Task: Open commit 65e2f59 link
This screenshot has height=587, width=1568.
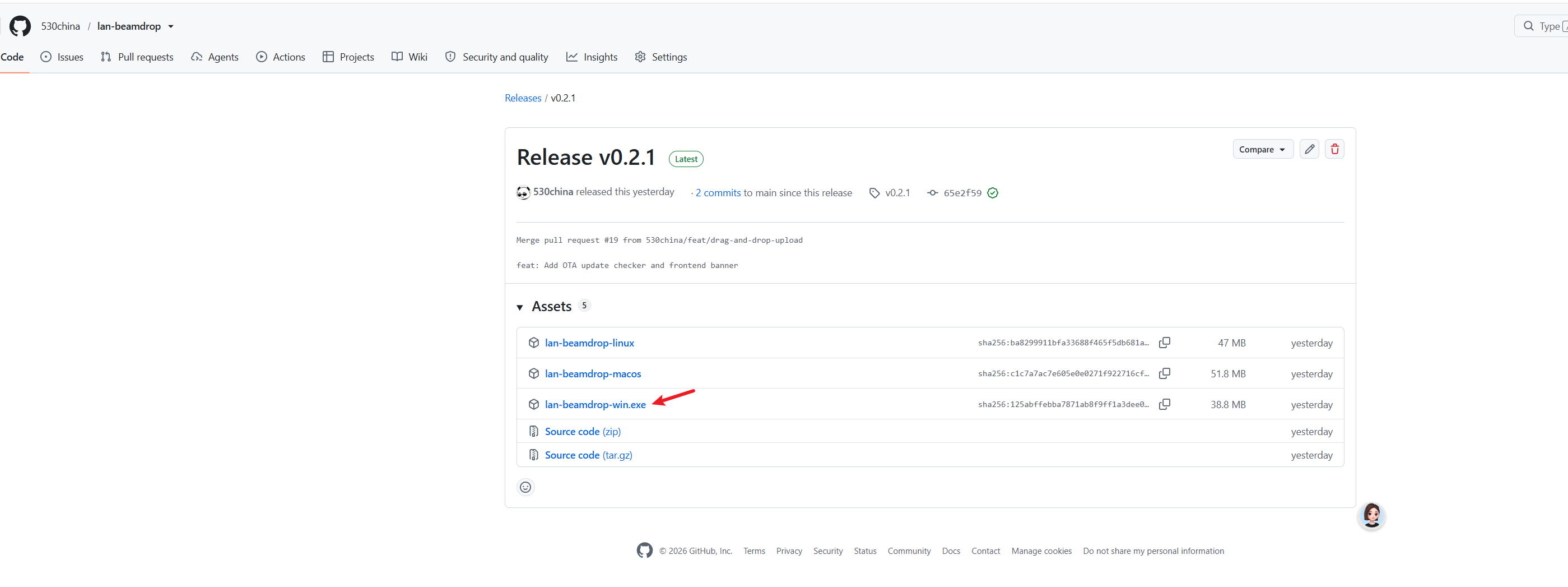Action: (962, 193)
